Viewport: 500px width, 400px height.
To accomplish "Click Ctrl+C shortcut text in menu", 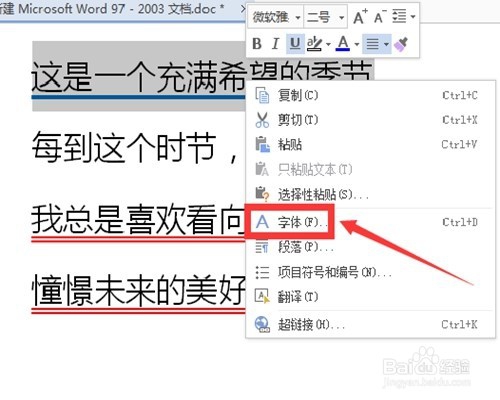I will [460, 95].
